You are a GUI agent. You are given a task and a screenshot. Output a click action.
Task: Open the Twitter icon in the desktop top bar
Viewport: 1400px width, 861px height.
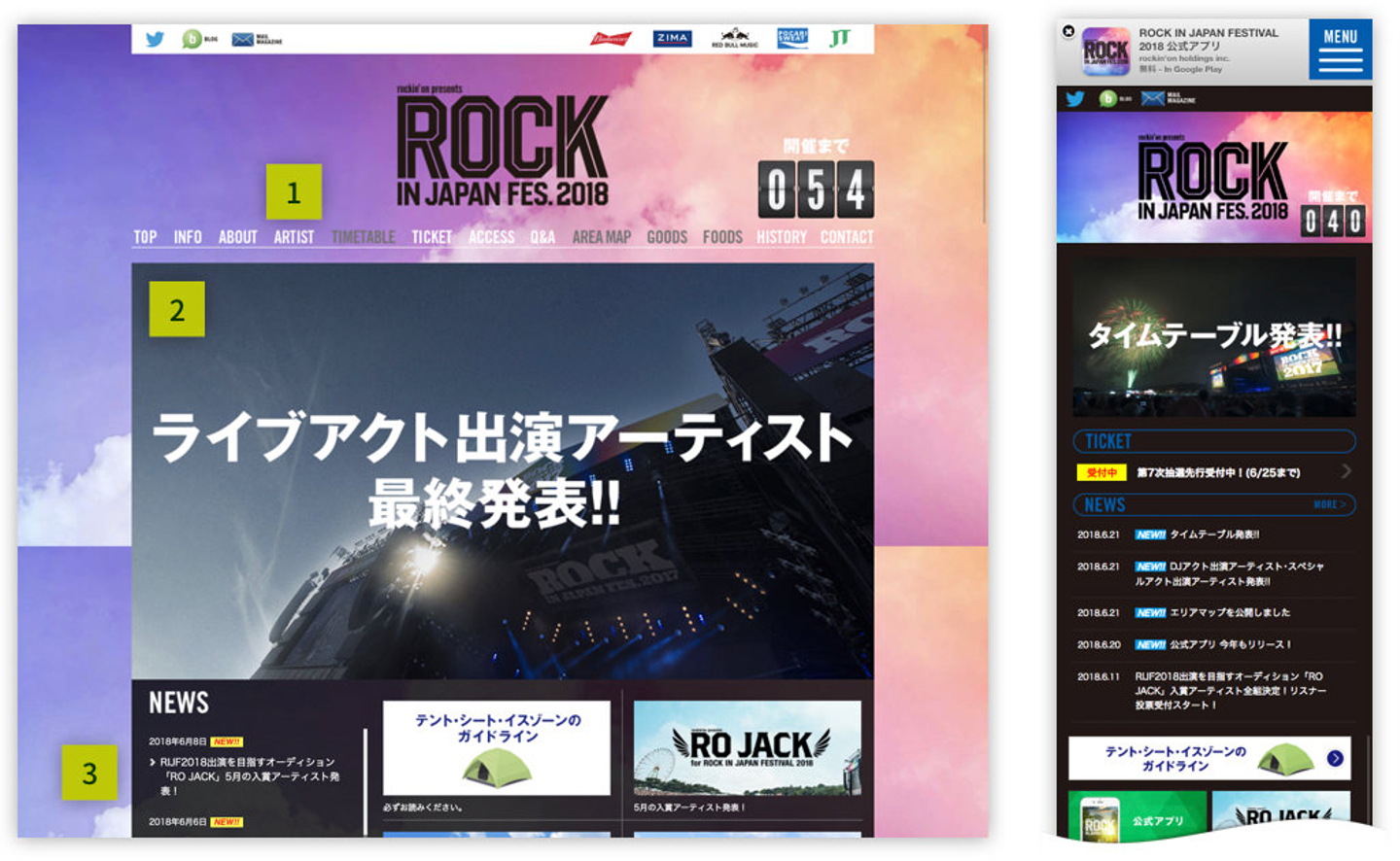tap(155, 40)
